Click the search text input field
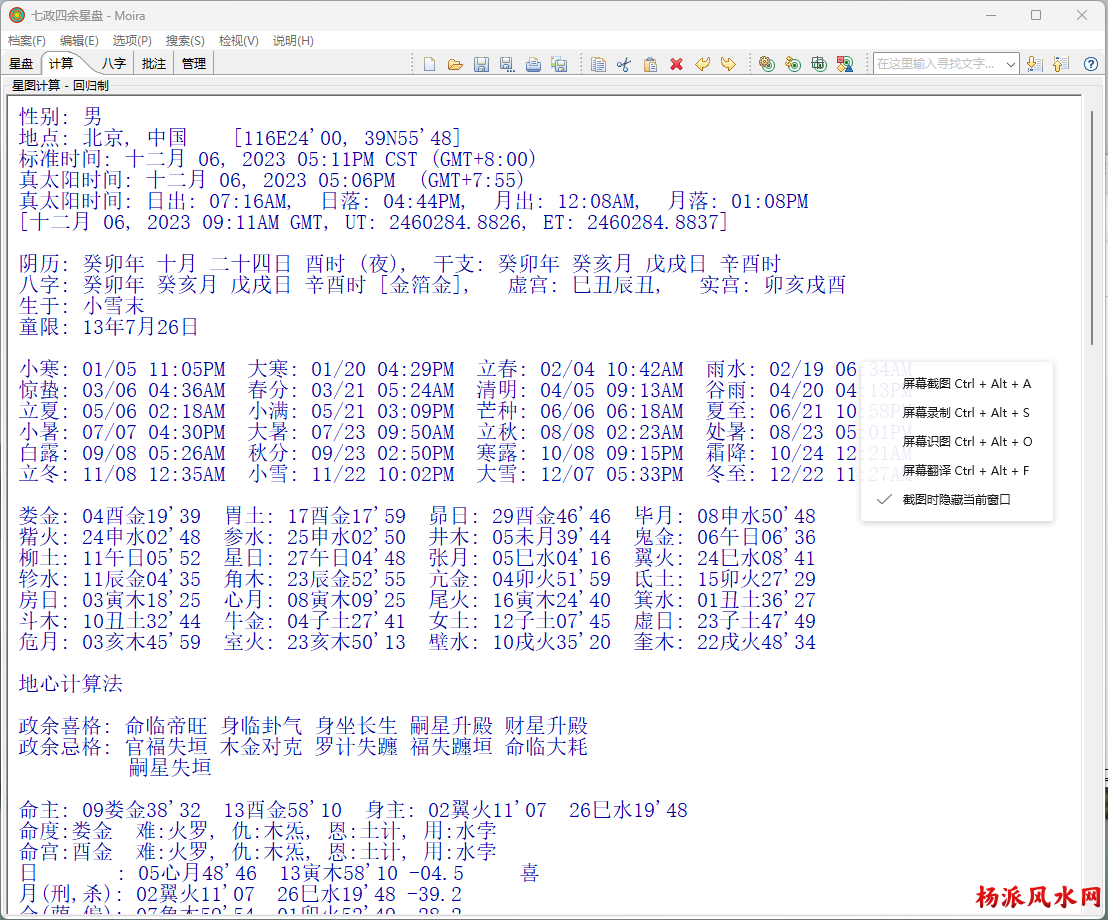Image resolution: width=1108 pixels, height=920 pixels. tap(938, 64)
